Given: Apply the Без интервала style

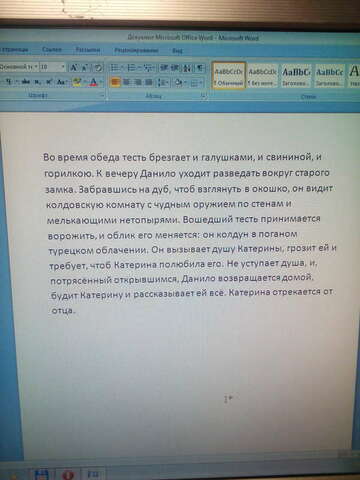Looking at the screenshot, I should 263,75.
